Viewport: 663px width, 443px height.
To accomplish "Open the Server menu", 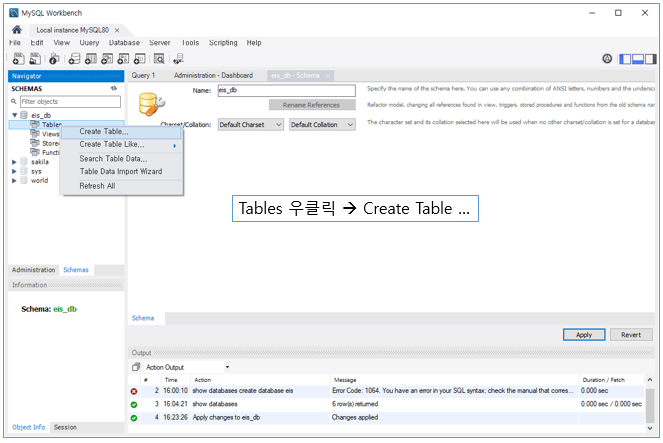I will point(159,43).
